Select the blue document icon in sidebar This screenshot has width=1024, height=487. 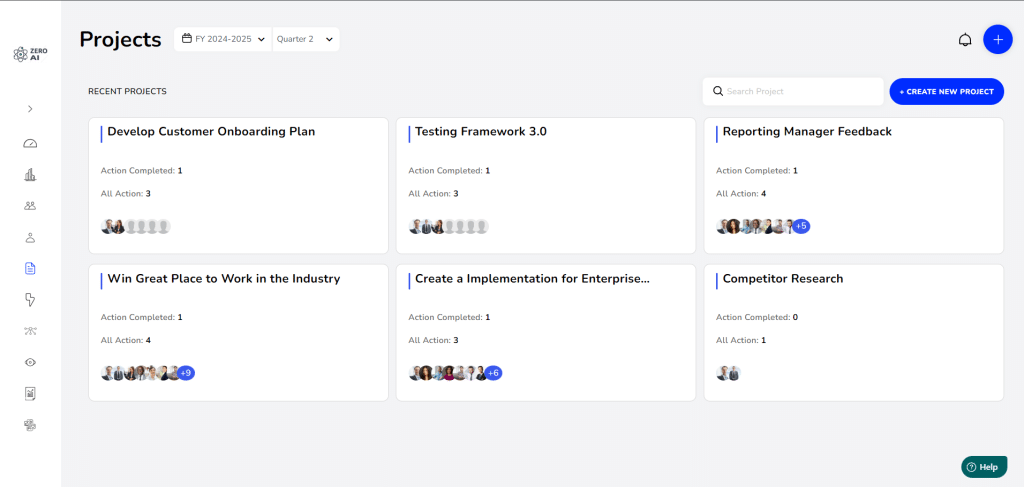click(30, 268)
